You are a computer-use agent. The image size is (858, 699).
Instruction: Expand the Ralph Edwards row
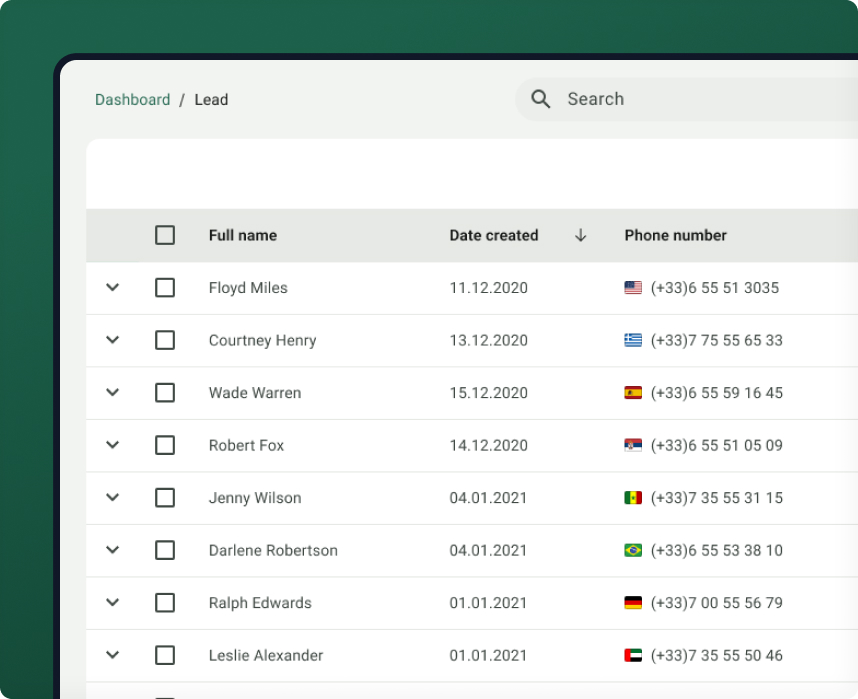pyautogui.click(x=113, y=602)
